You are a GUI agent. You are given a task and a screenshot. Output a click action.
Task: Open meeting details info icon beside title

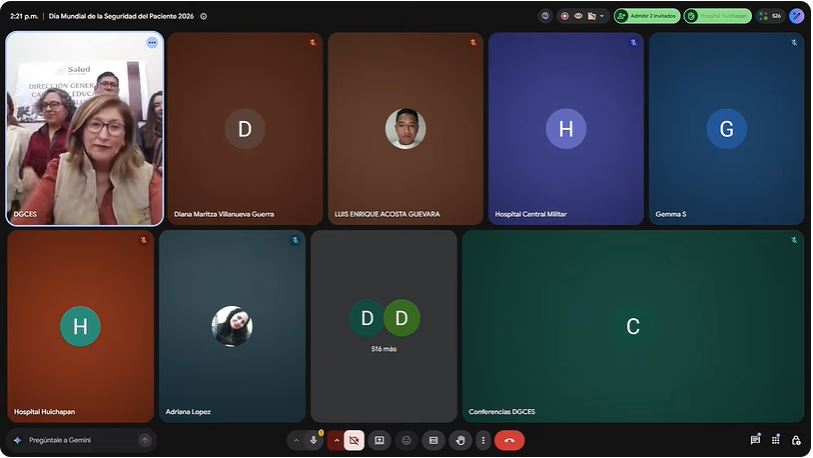coord(204,17)
